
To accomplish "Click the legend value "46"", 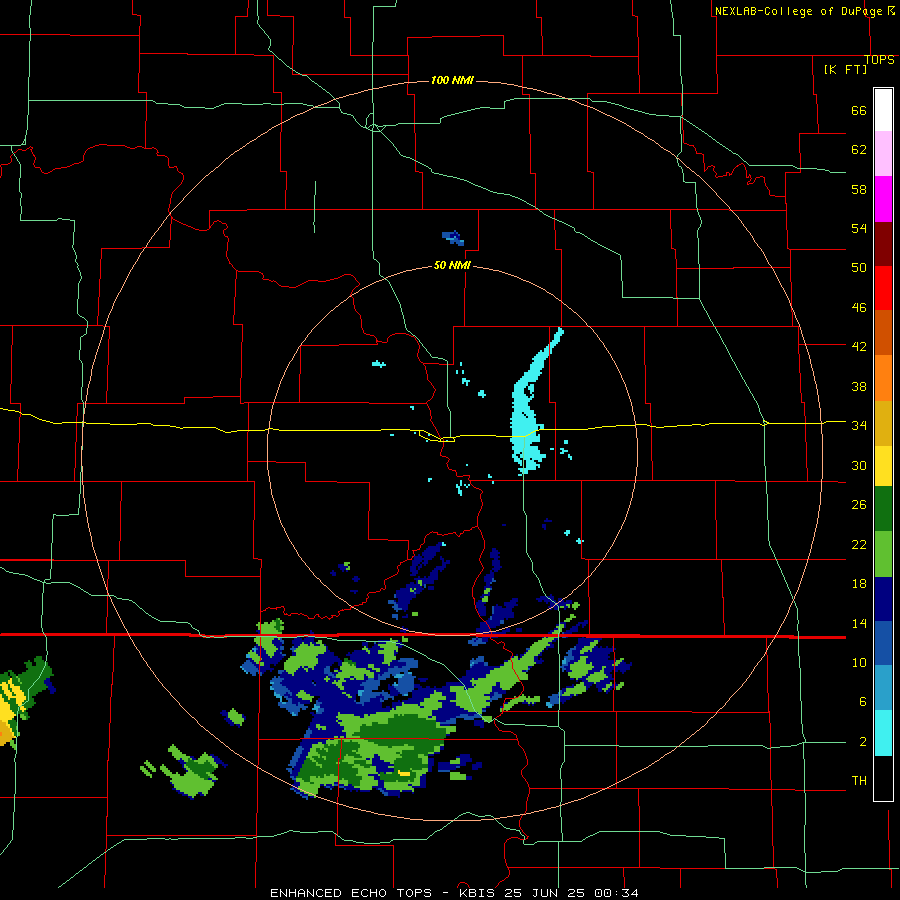I will tap(859, 308).
